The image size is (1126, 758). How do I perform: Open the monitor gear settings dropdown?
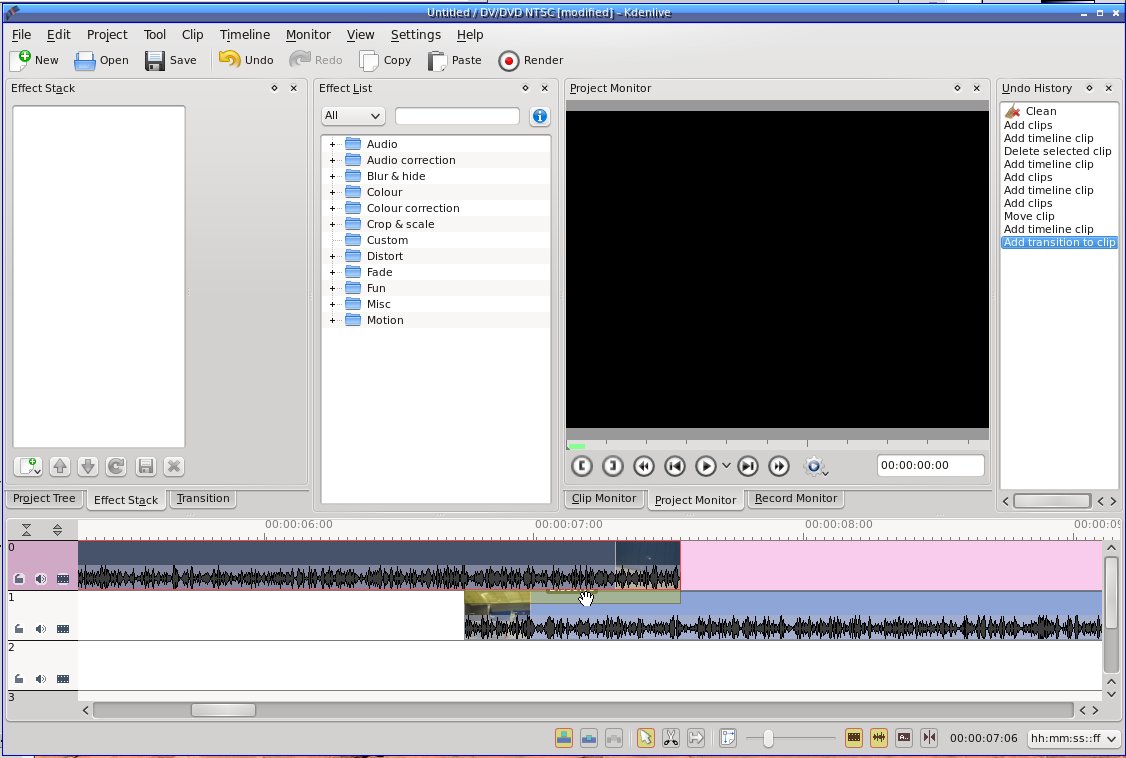[815, 467]
